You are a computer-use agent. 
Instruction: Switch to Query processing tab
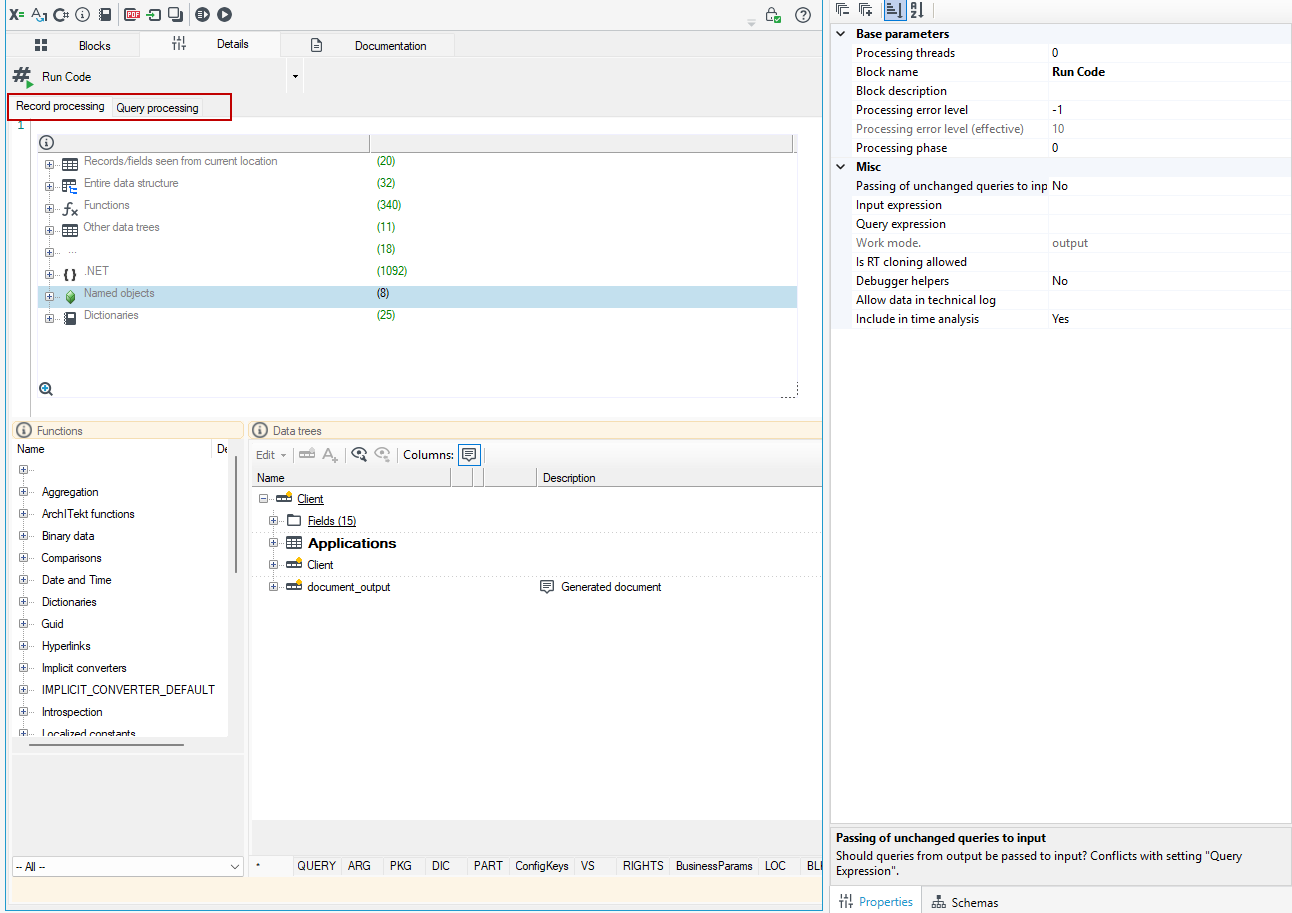[158, 108]
